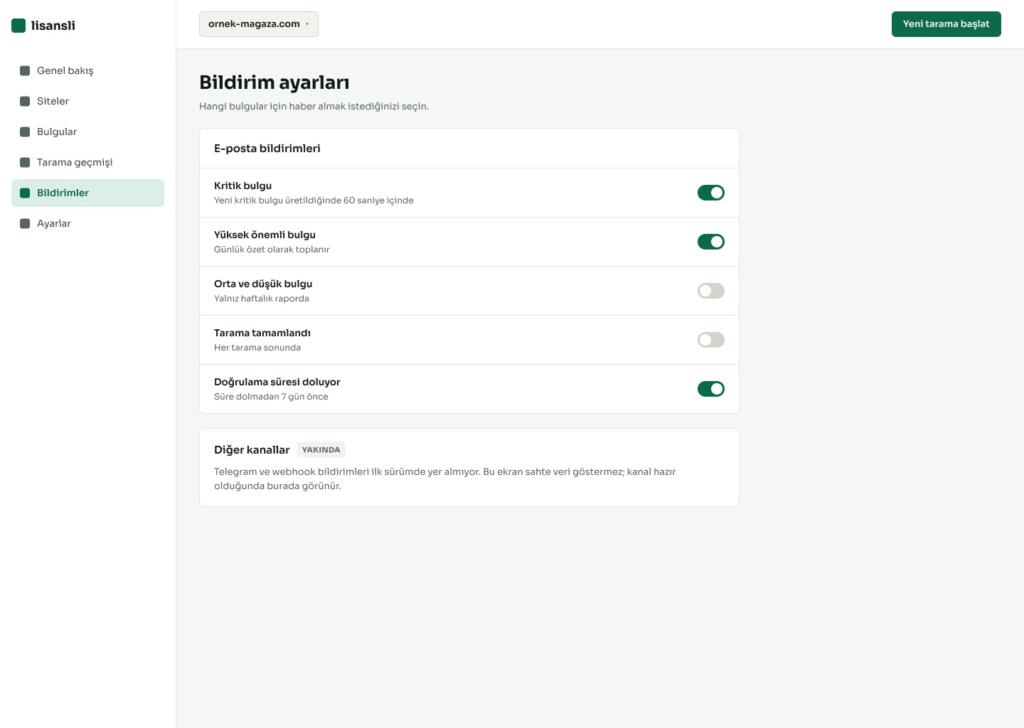Click the Siteler sidebar icon
The height and width of the screenshot is (728, 1024).
pyautogui.click(x=25, y=101)
